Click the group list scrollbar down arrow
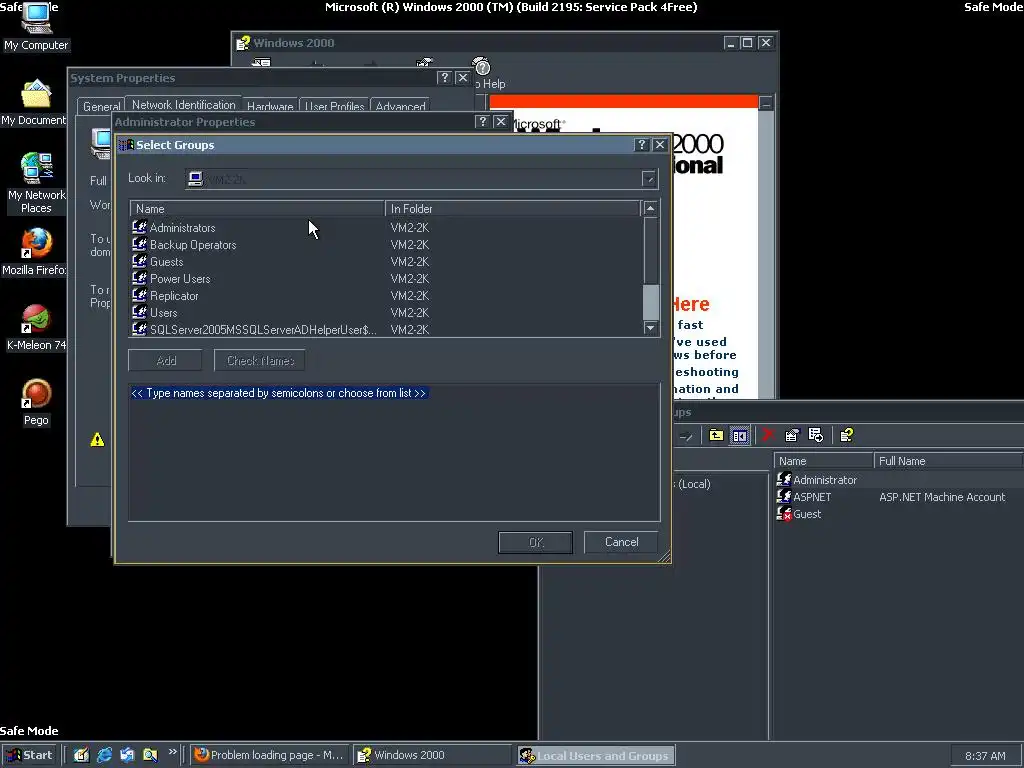This screenshot has width=1024, height=768. coord(650,328)
